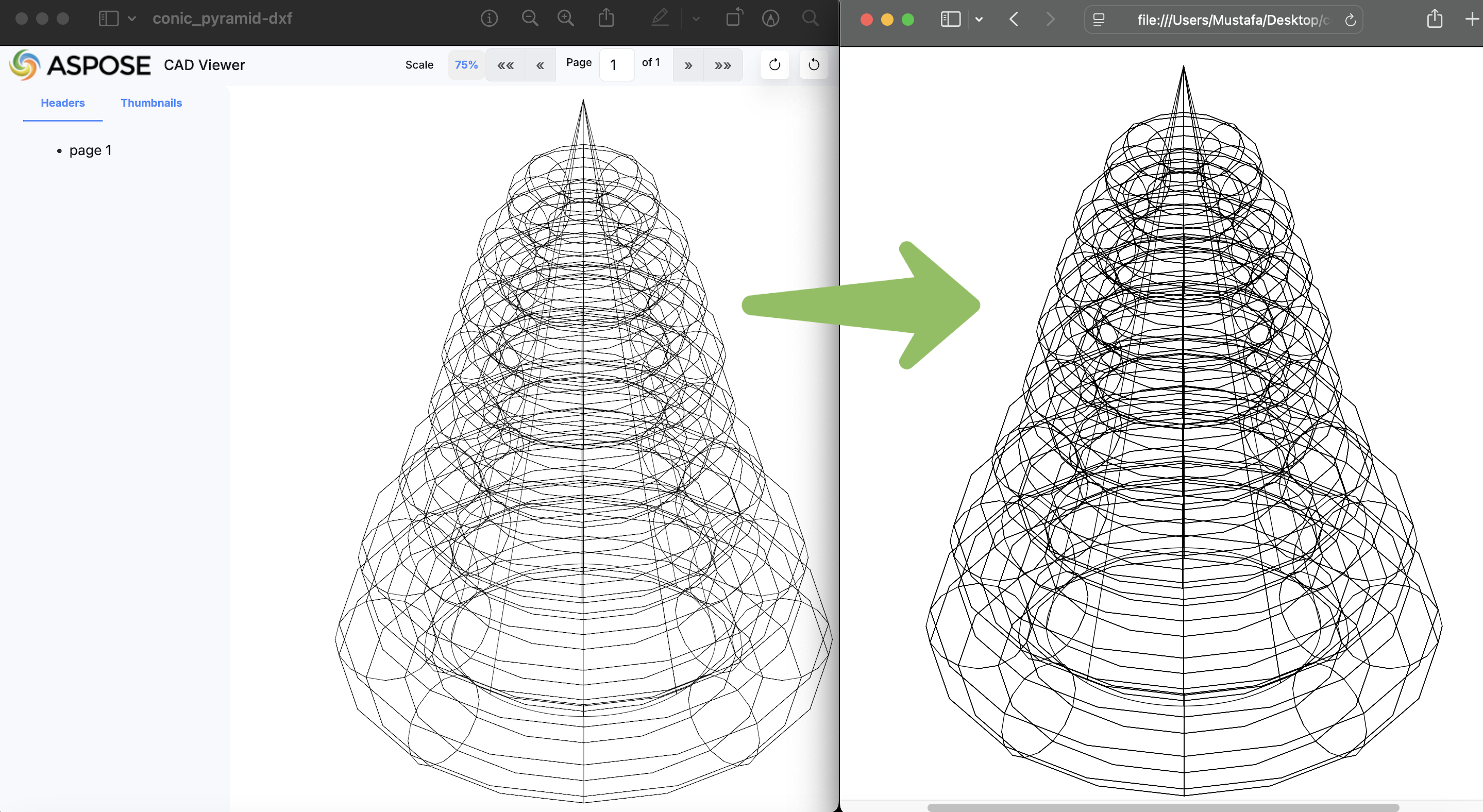Rotate drawing counterclockwise in Aspose viewer

[x=814, y=64]
